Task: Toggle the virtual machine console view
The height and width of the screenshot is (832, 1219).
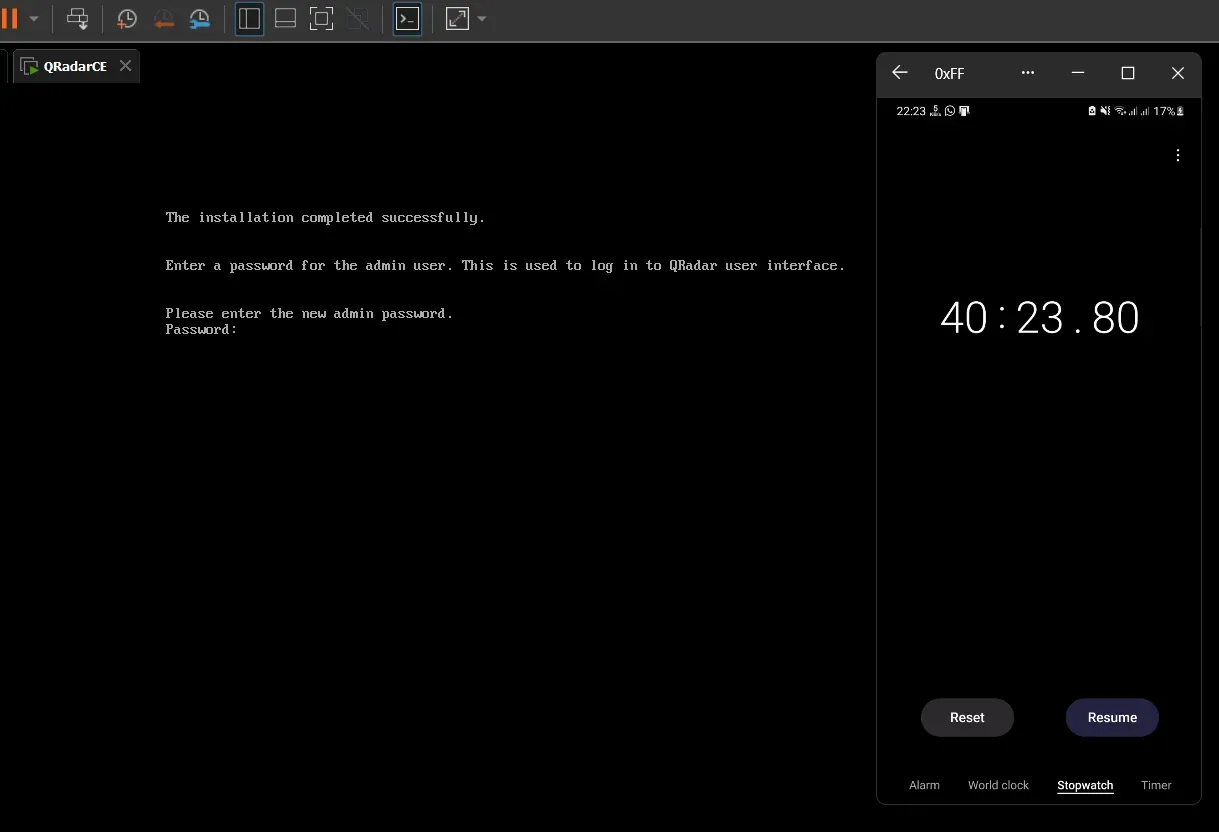Action: click(x=407, y=18)
